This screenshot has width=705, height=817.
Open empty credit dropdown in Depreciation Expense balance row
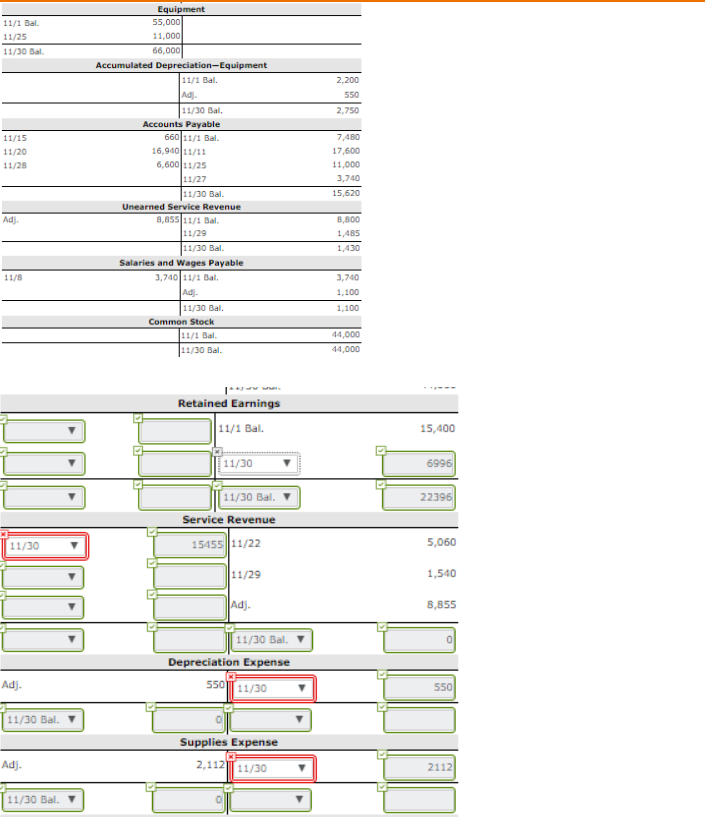click(270, 720)
